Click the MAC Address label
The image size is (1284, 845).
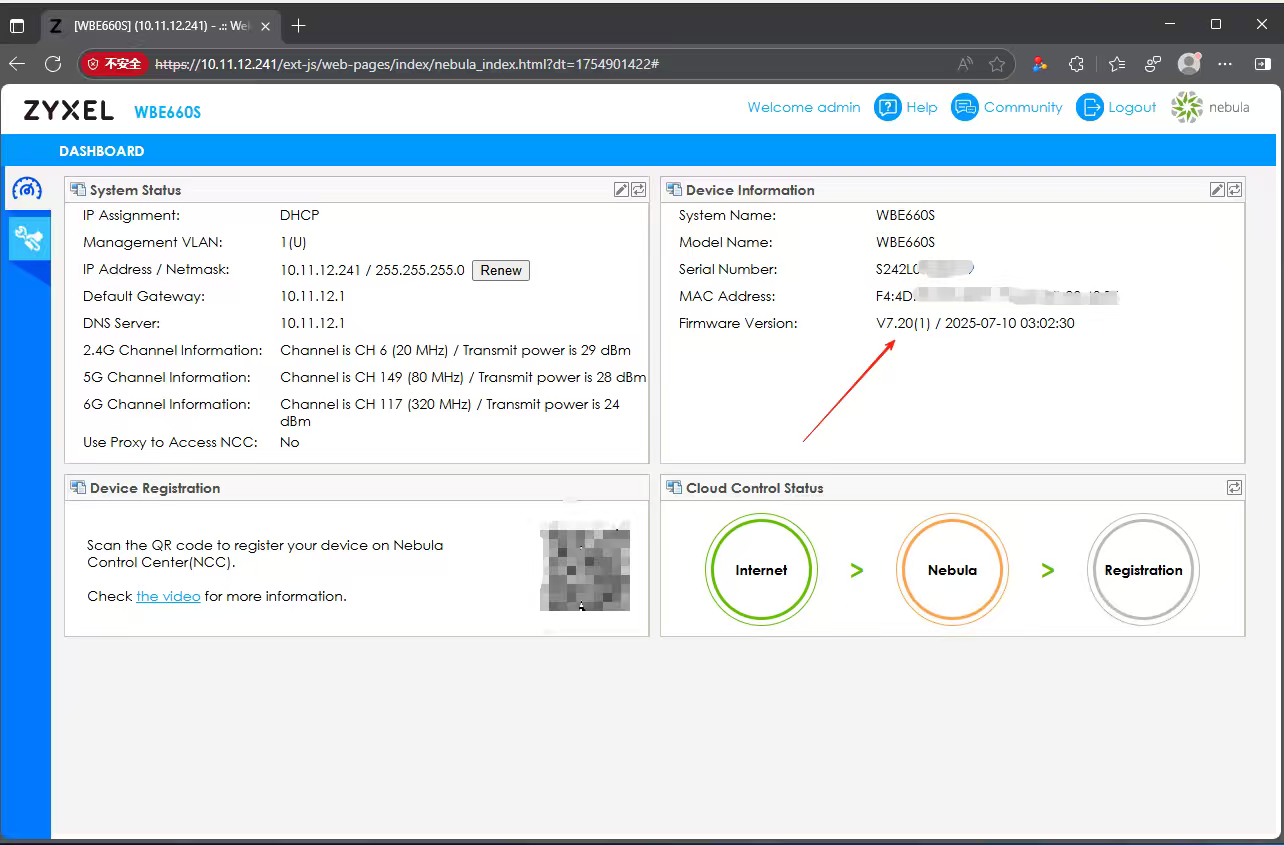tap(727, 296)
